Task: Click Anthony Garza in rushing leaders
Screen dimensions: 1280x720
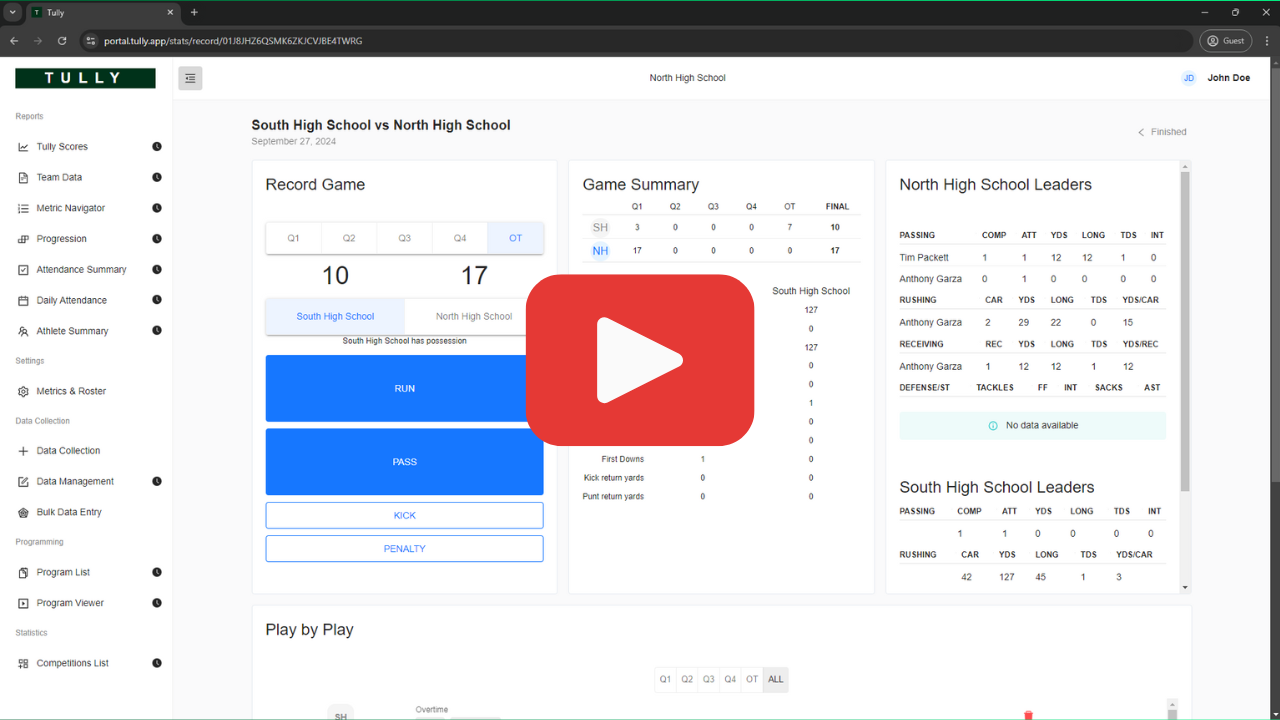Action: tap(930, 322)
